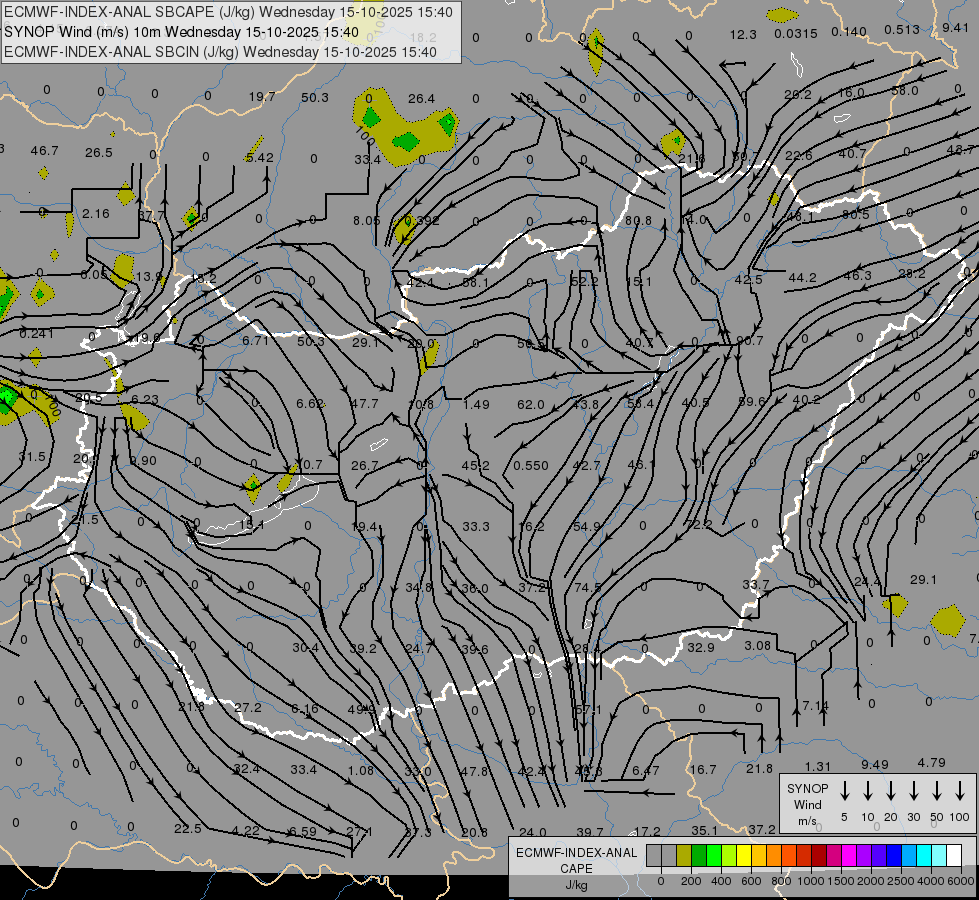Click the 1000 tick label on CAPE scale
The height and width of the screenshot is (900, 979).
click(810, 881)
